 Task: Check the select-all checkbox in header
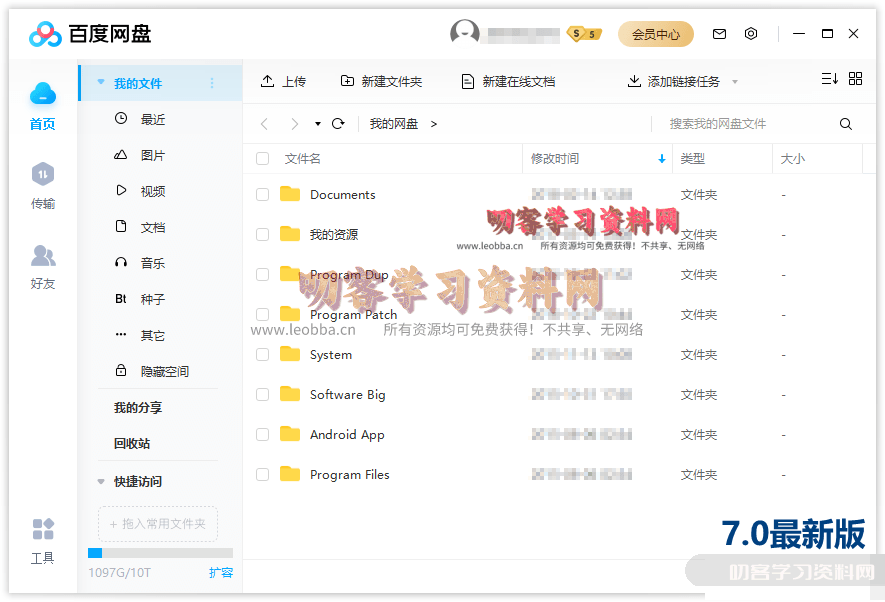coord(263,159)
